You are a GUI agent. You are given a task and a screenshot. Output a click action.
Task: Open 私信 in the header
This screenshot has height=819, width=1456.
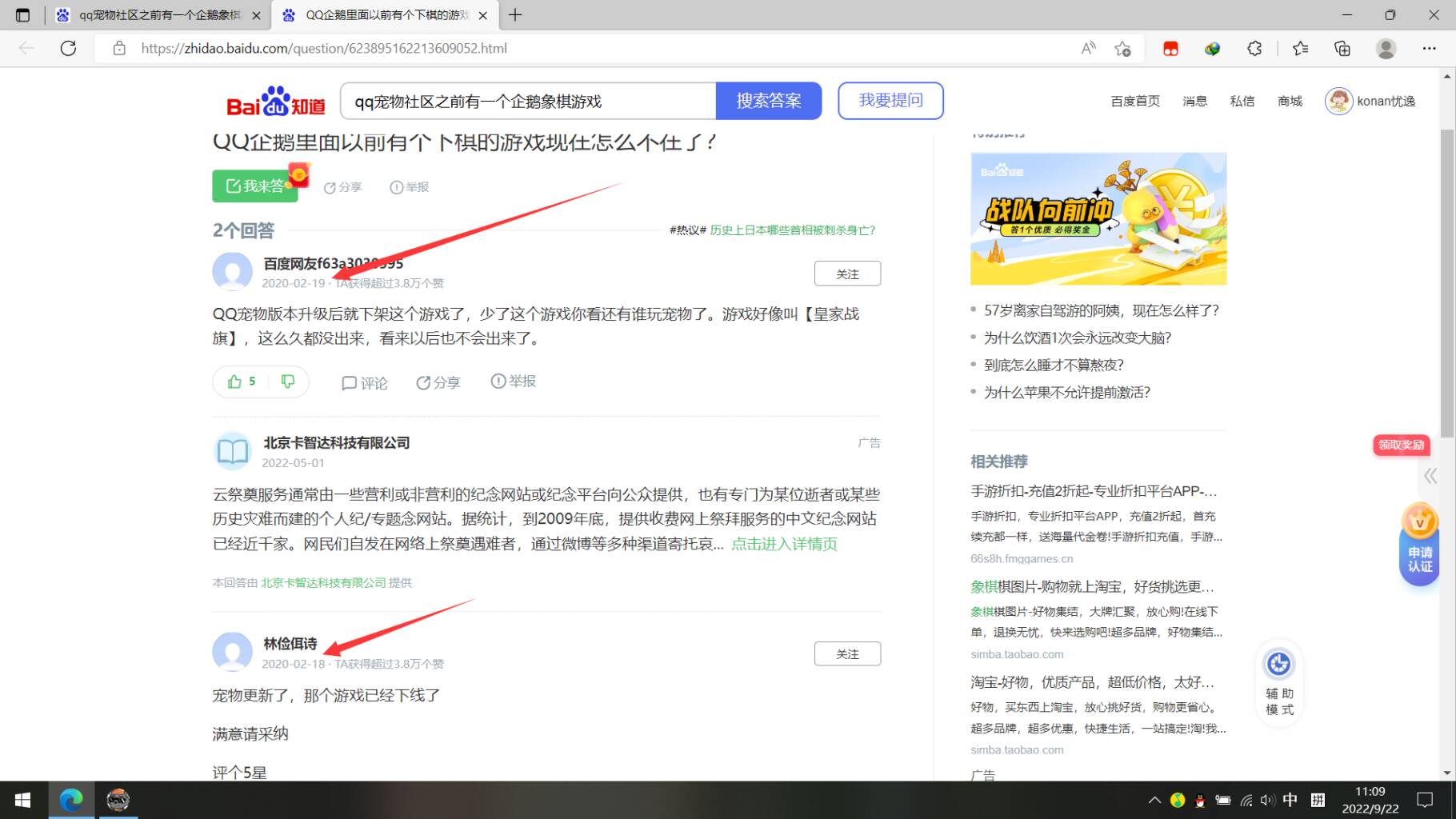(1242, 101)
